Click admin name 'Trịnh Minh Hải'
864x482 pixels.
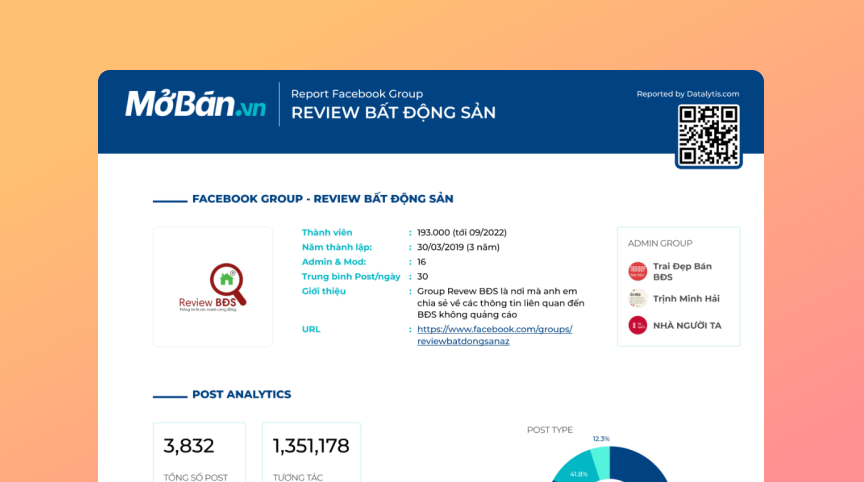click(686, 299)
